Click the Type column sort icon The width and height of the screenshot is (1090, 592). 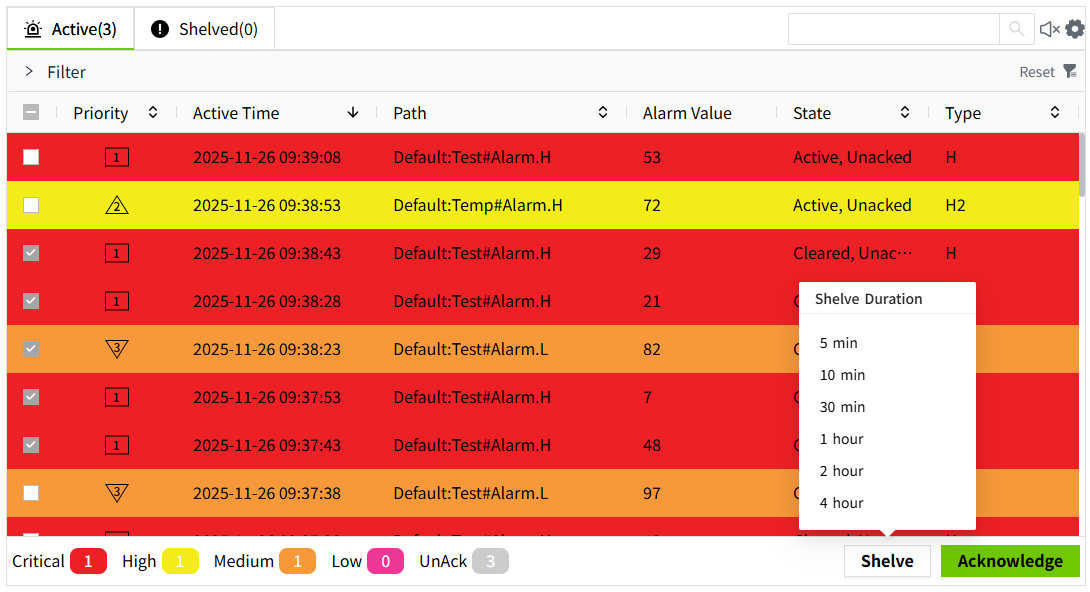(x=1055, y=113)
